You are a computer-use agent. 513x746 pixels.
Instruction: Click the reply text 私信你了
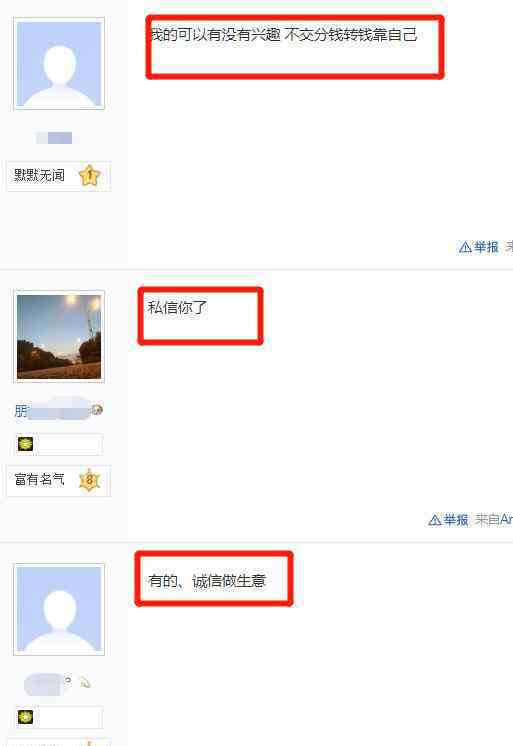177,307
